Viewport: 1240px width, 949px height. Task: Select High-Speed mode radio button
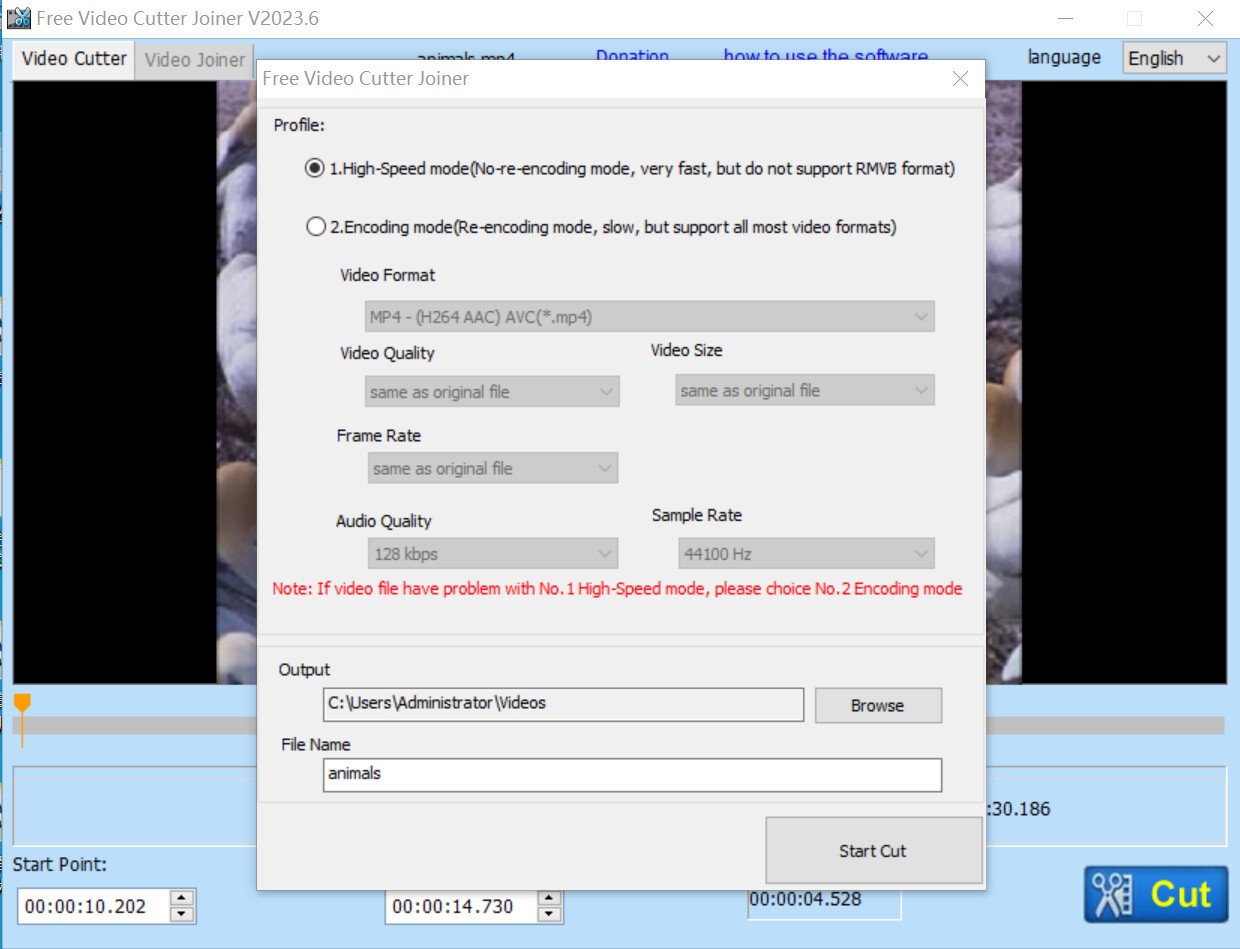315,169
